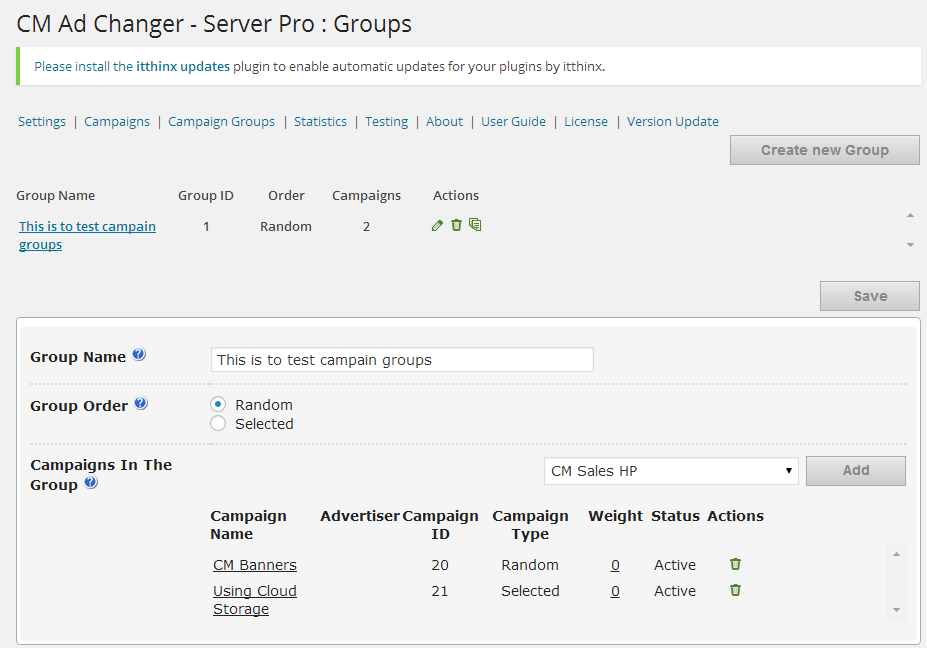Click help icon next to Group Name

tap(139, 355)
